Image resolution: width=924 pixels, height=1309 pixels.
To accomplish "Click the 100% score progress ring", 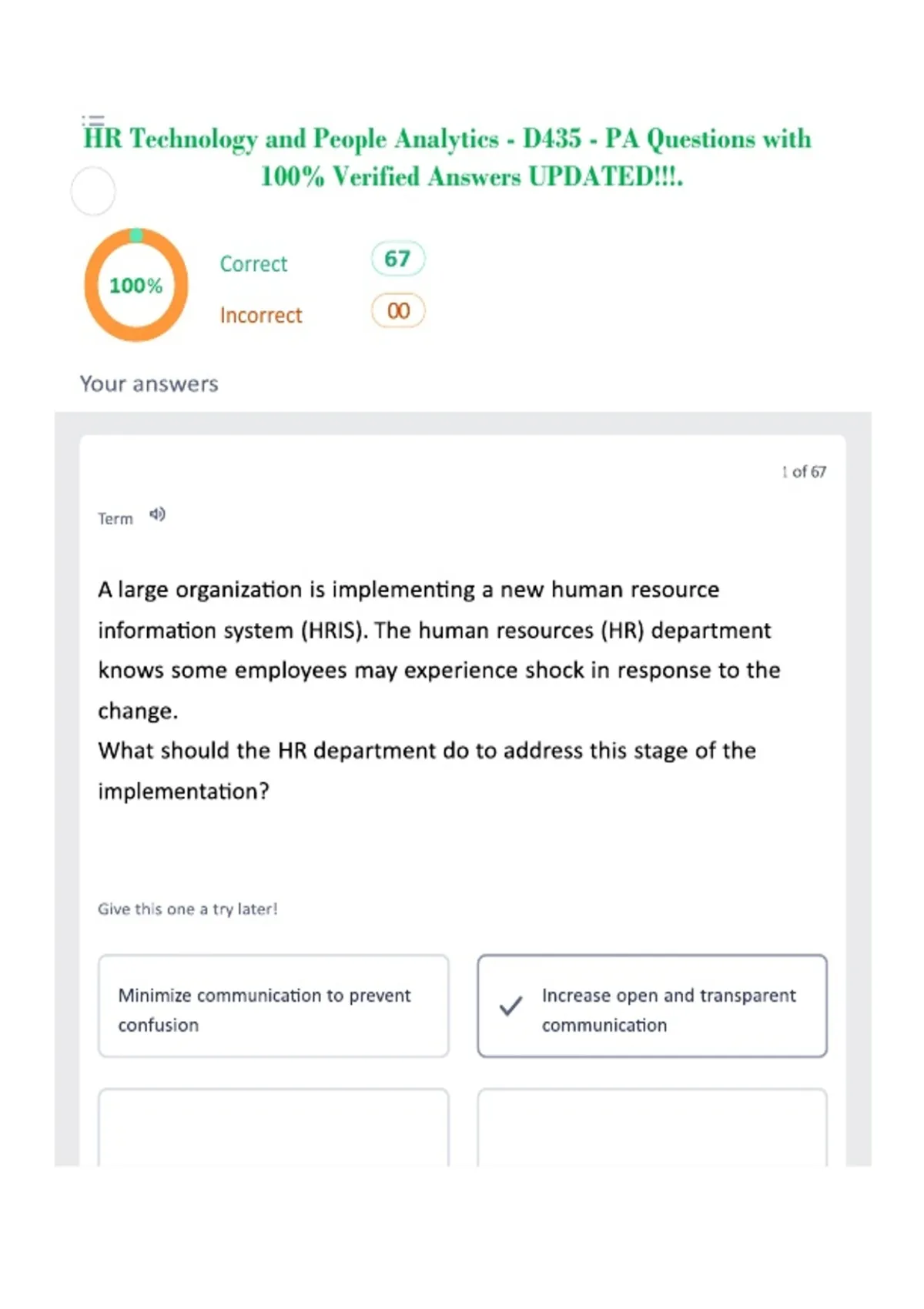I will pos(136,285).
